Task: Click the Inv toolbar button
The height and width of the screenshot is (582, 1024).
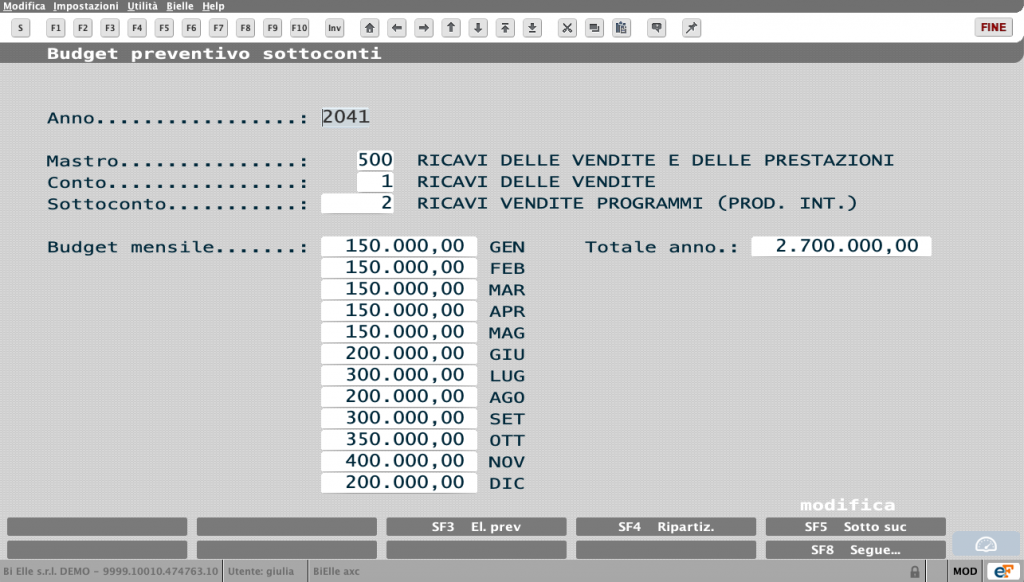Action: point(334,28)
